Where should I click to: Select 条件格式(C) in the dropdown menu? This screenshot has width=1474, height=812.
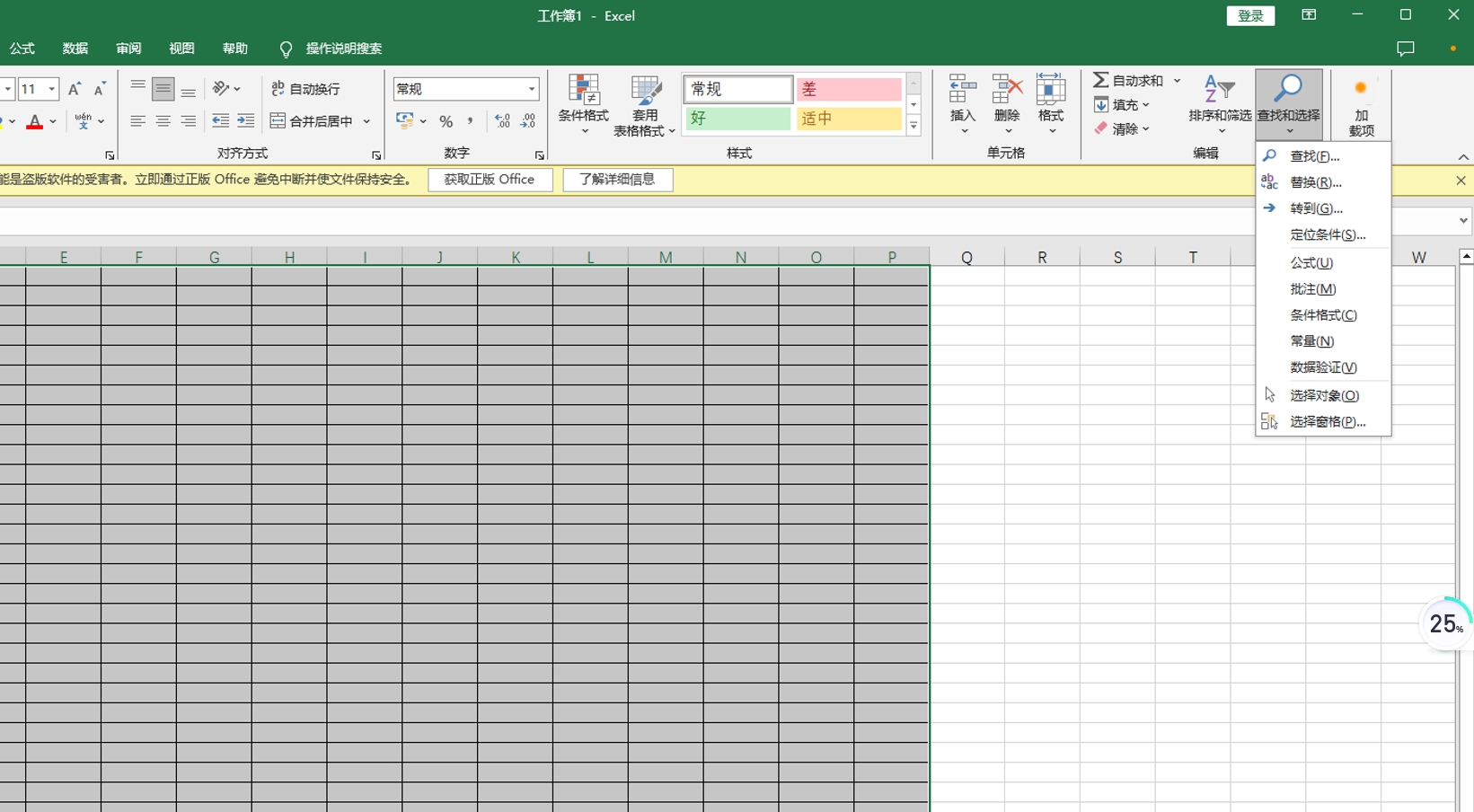click(x=1323, y=315)
